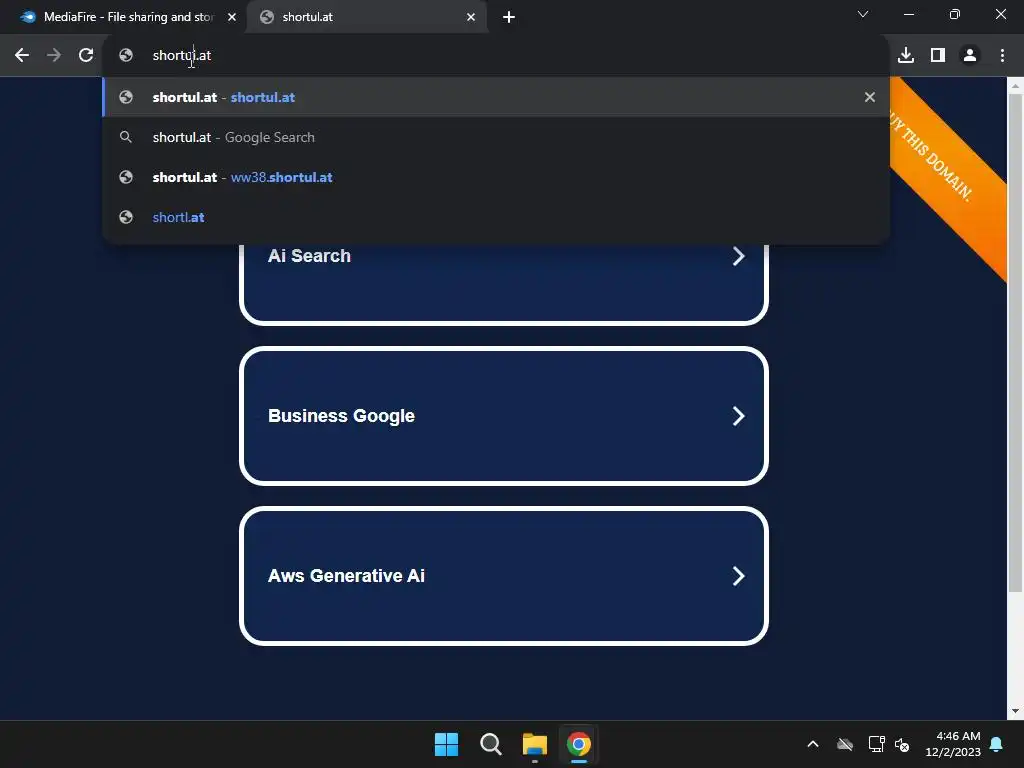Image resolution: width=1024 pixels, height=768 pixels.
Task: Switch to the shortul.at tab
Action: pos(367,17)
